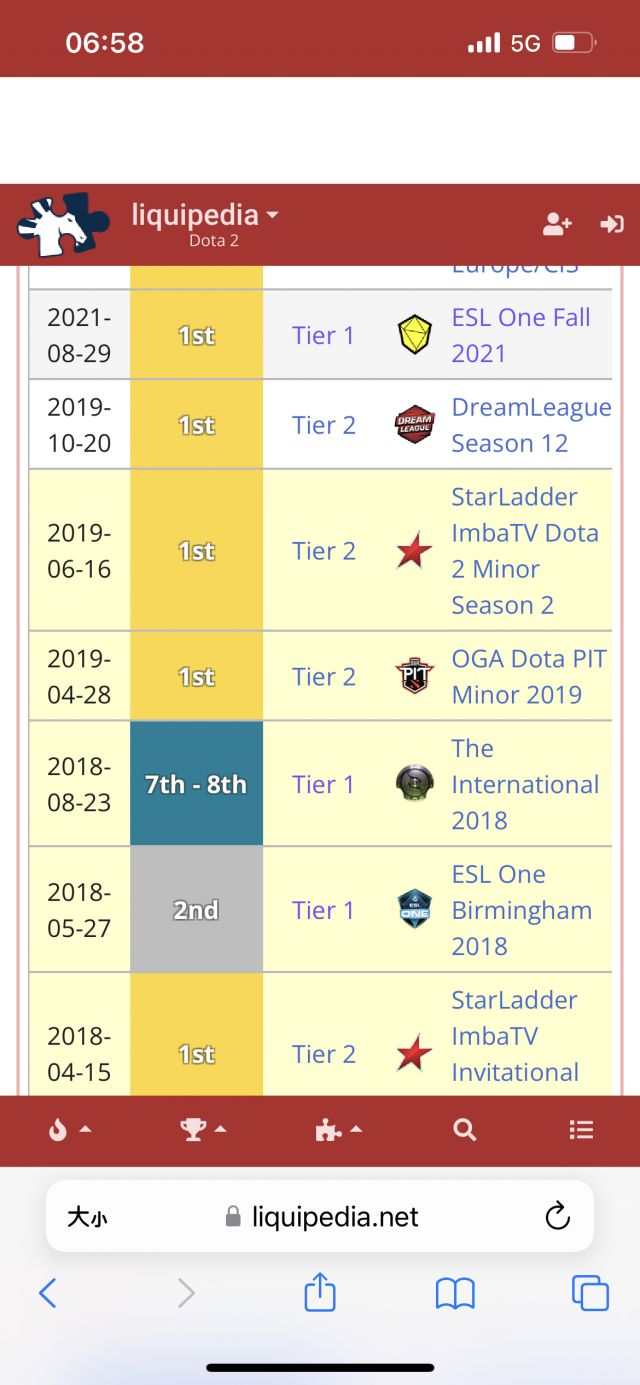This screenshot has height=1385, width=640.
Task: Open the create account icon
Action: pyautogui.click(x=557, y=224)
